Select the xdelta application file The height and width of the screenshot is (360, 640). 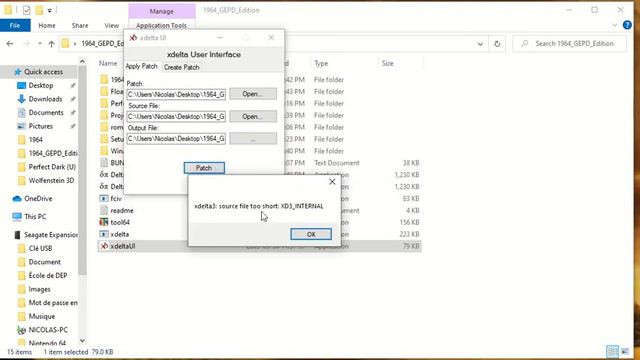coord(119,234)
